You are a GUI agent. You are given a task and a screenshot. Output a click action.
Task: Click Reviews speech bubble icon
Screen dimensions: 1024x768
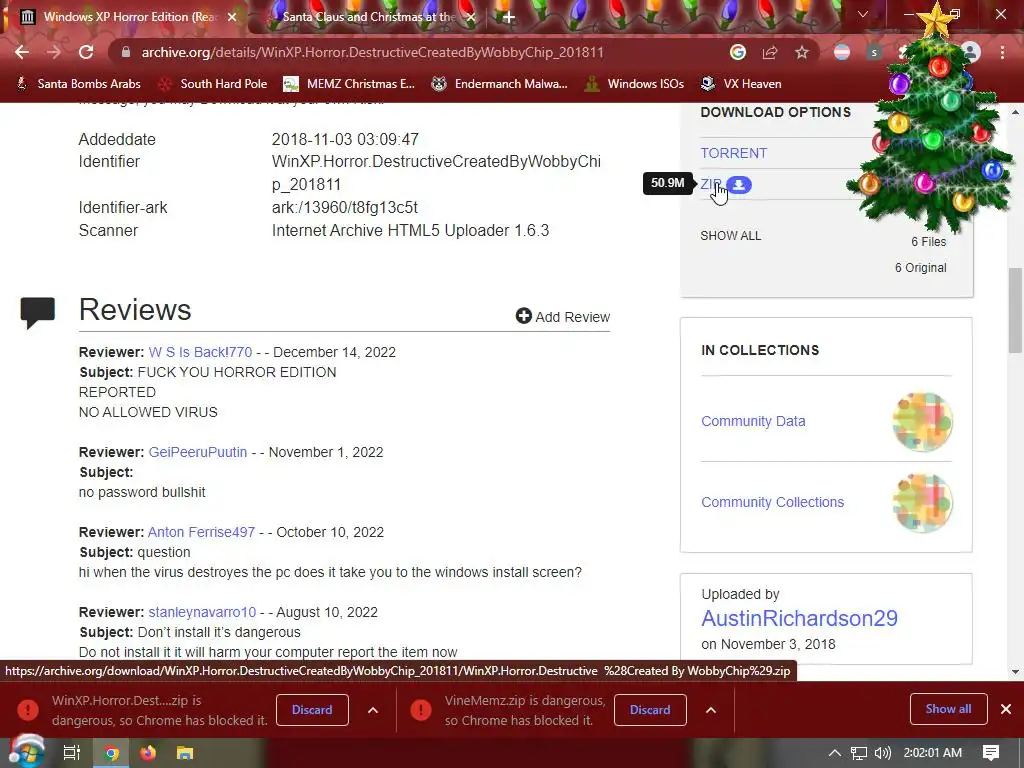coord(38,313)
